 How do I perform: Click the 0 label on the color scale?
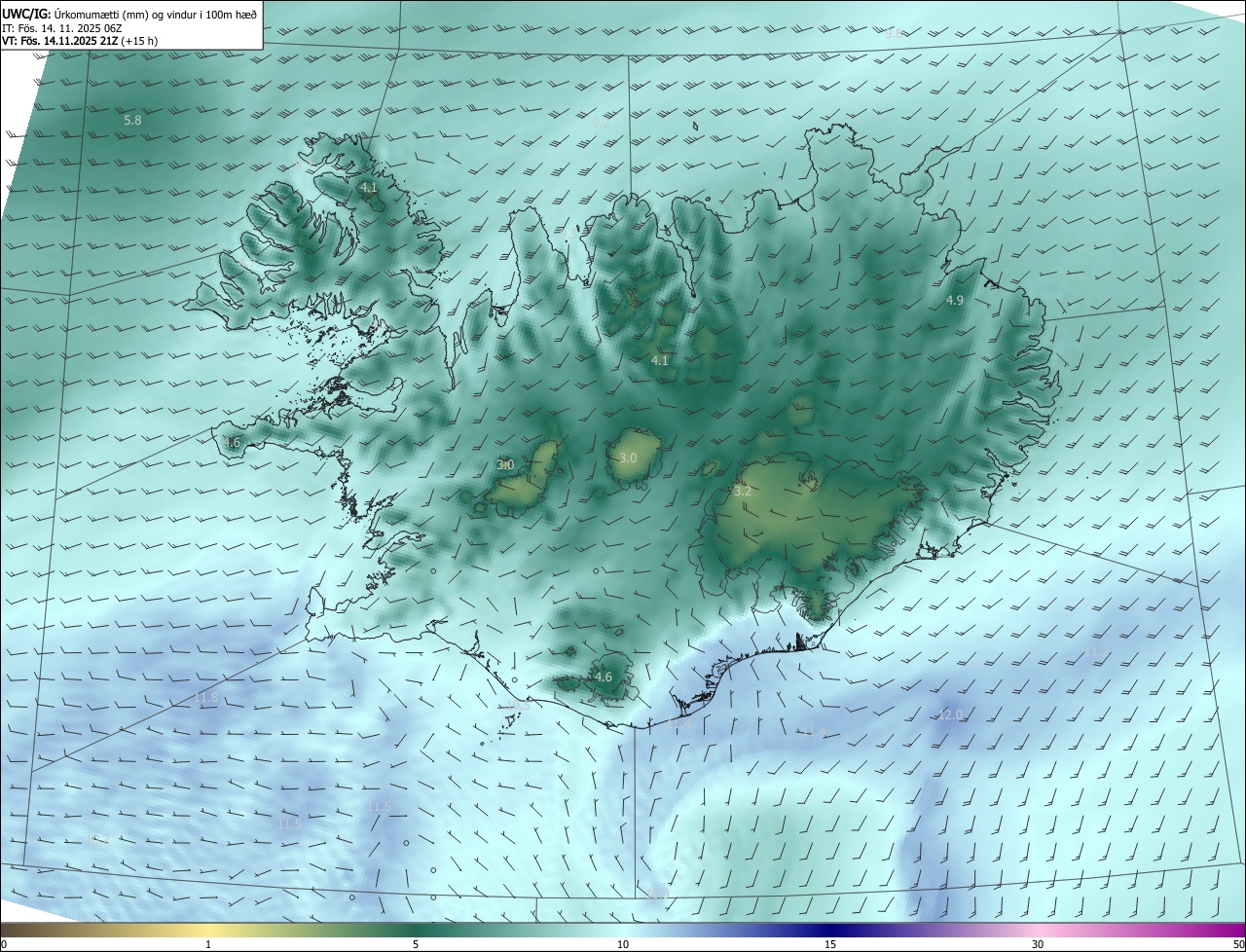3,944
